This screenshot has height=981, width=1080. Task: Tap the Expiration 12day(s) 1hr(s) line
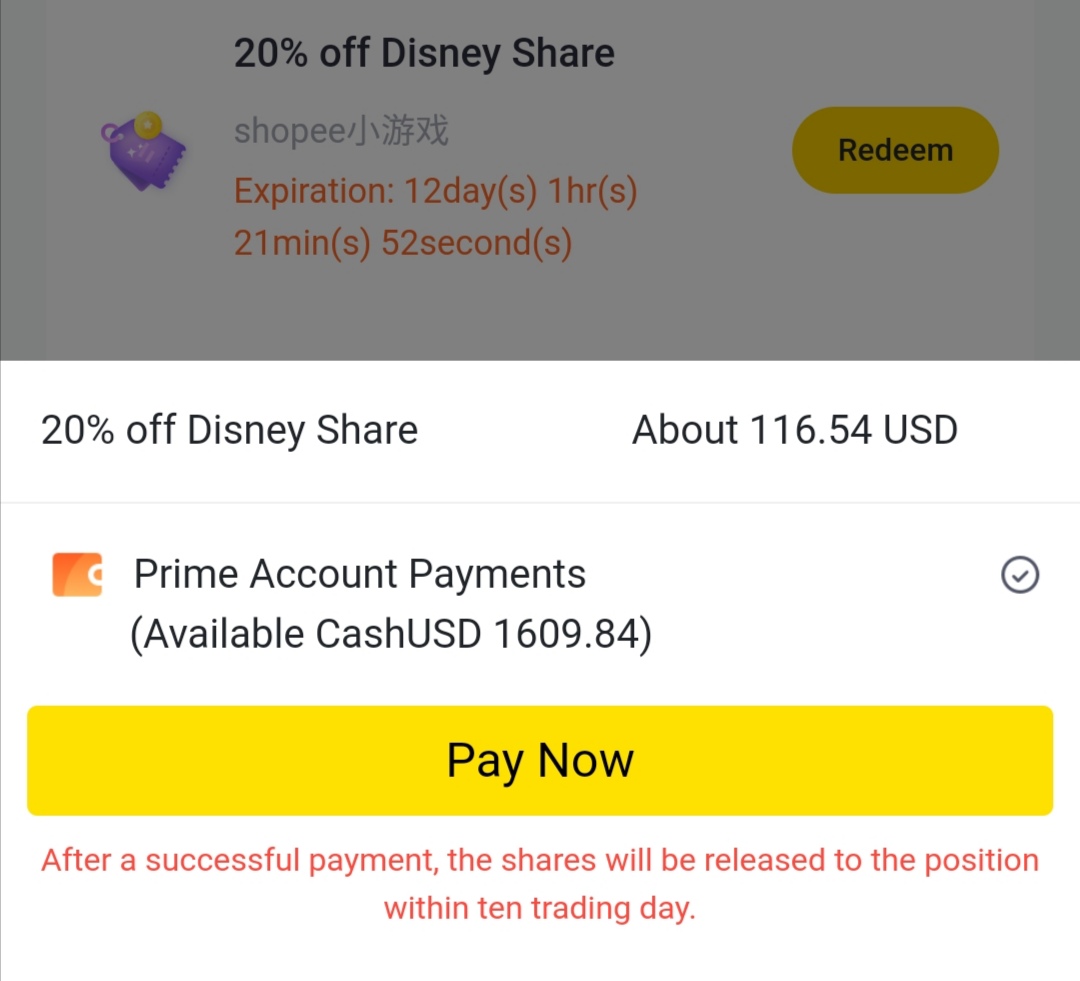pos(435,190)
